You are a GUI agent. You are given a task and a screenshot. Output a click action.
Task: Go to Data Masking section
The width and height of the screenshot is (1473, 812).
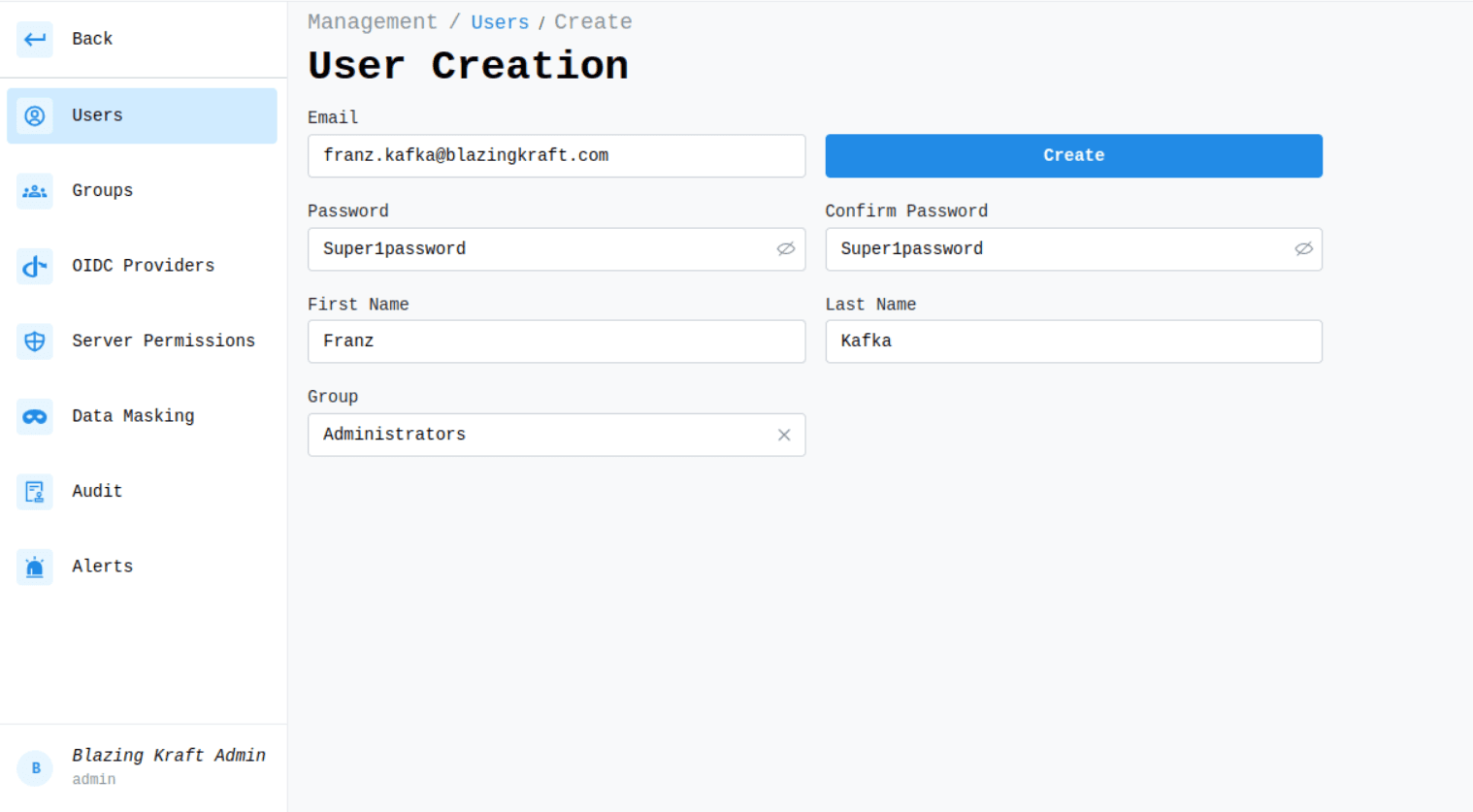[x=133, y=416]
